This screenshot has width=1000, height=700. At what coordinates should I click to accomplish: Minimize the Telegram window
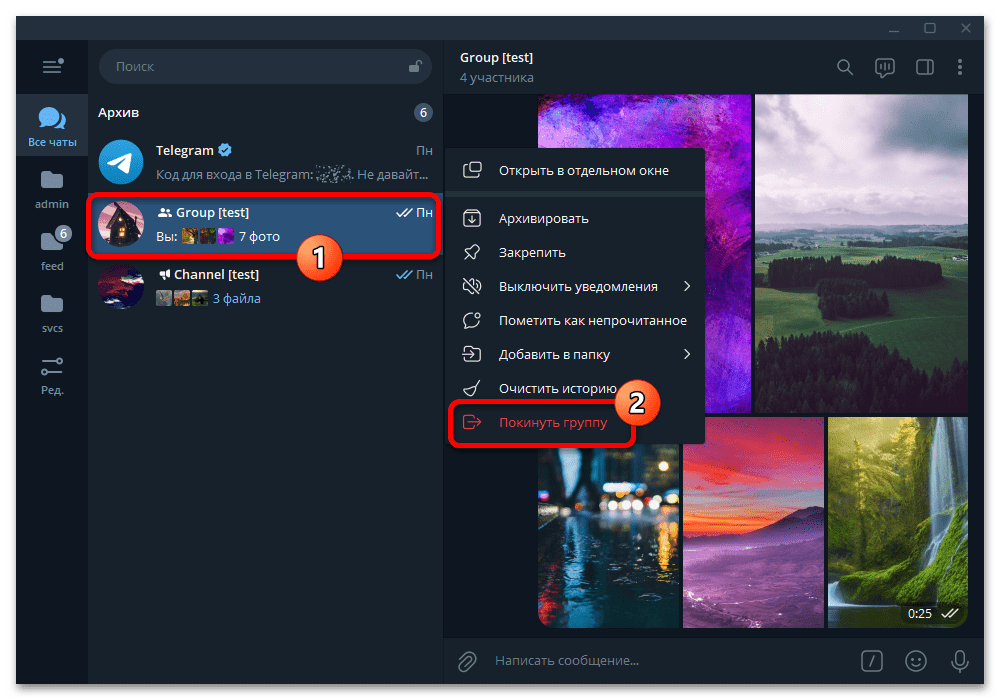tap(894, 29)
